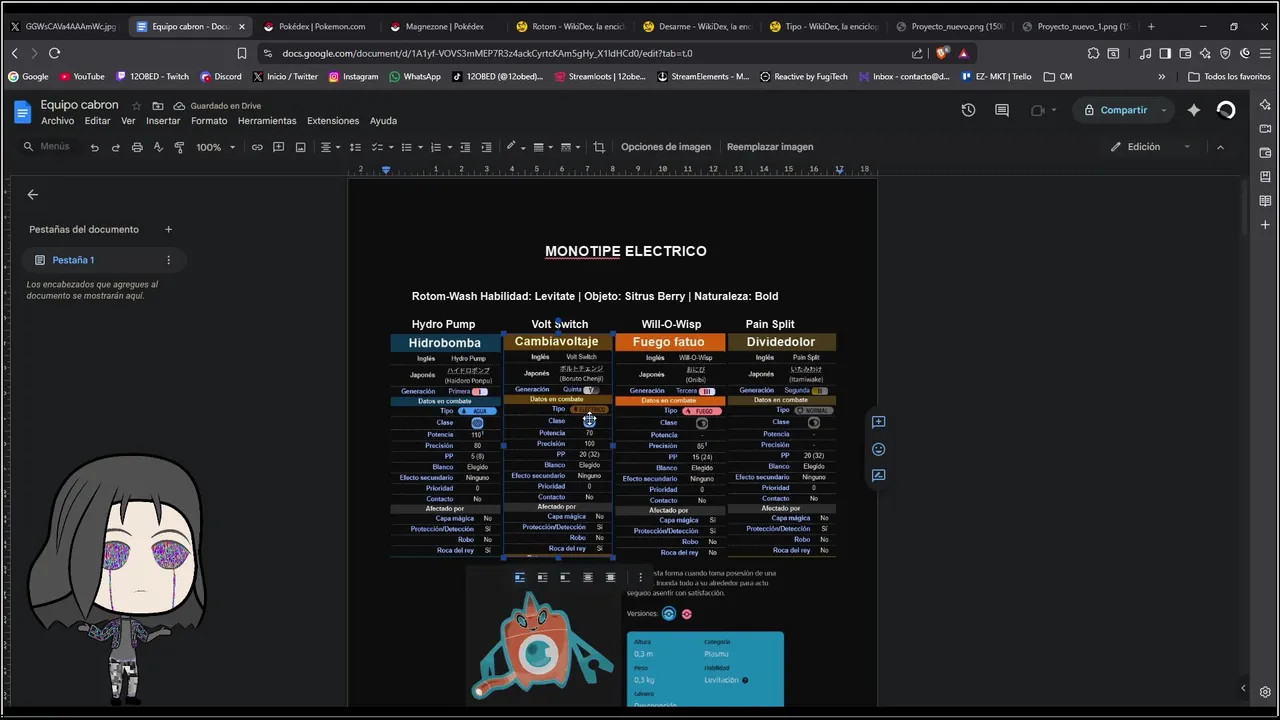Open the Edición mode dropdown
This screenshot has width=1280, height=720.
(x=1150, y=147)
